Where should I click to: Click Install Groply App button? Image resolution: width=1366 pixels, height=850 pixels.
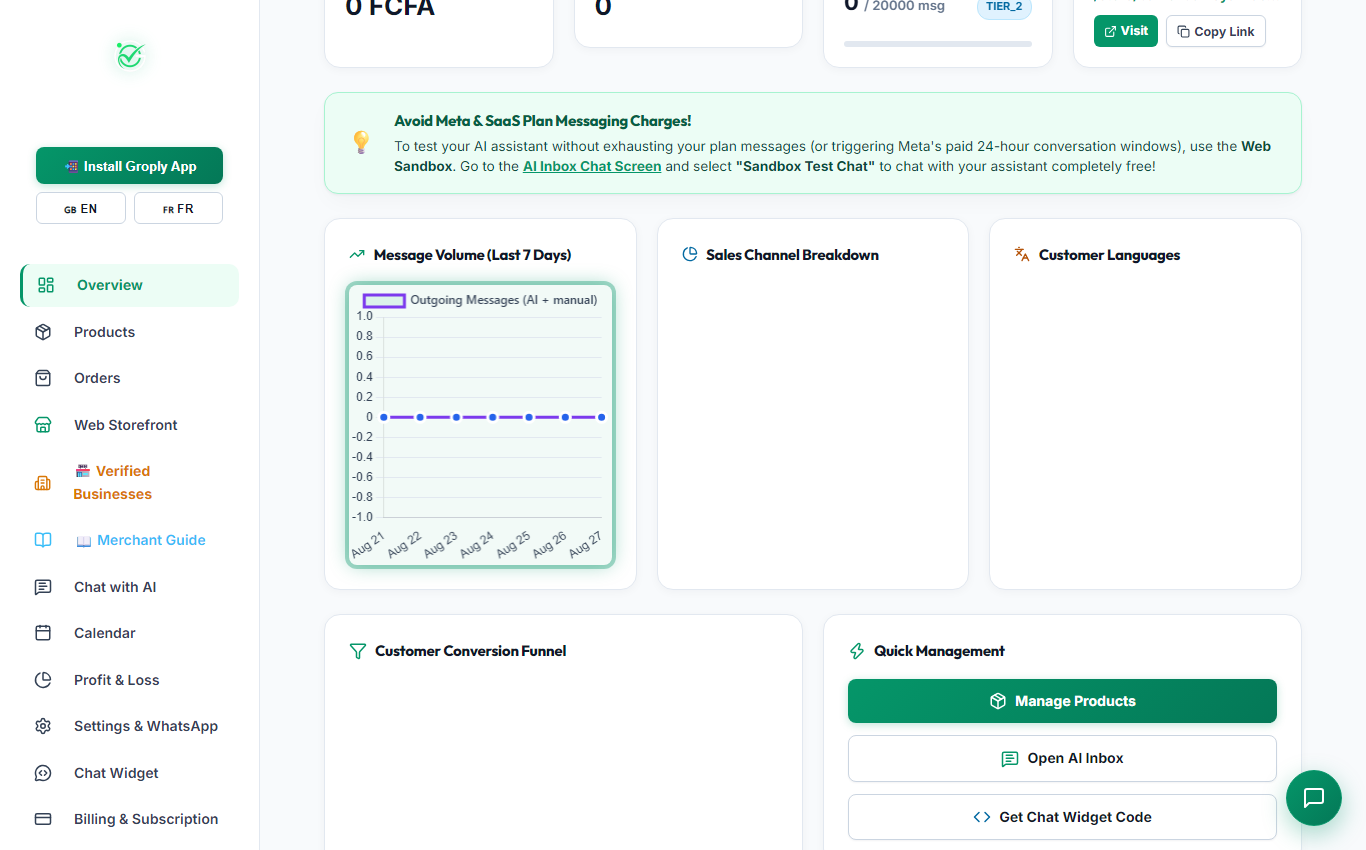point(130,166)
